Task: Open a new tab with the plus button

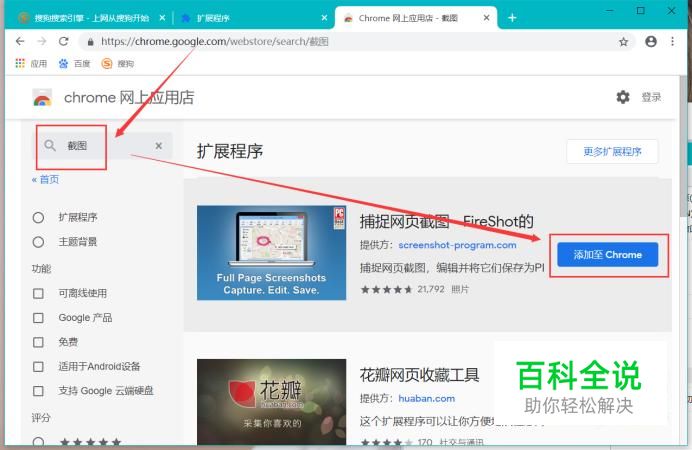Action: (512, 18)
